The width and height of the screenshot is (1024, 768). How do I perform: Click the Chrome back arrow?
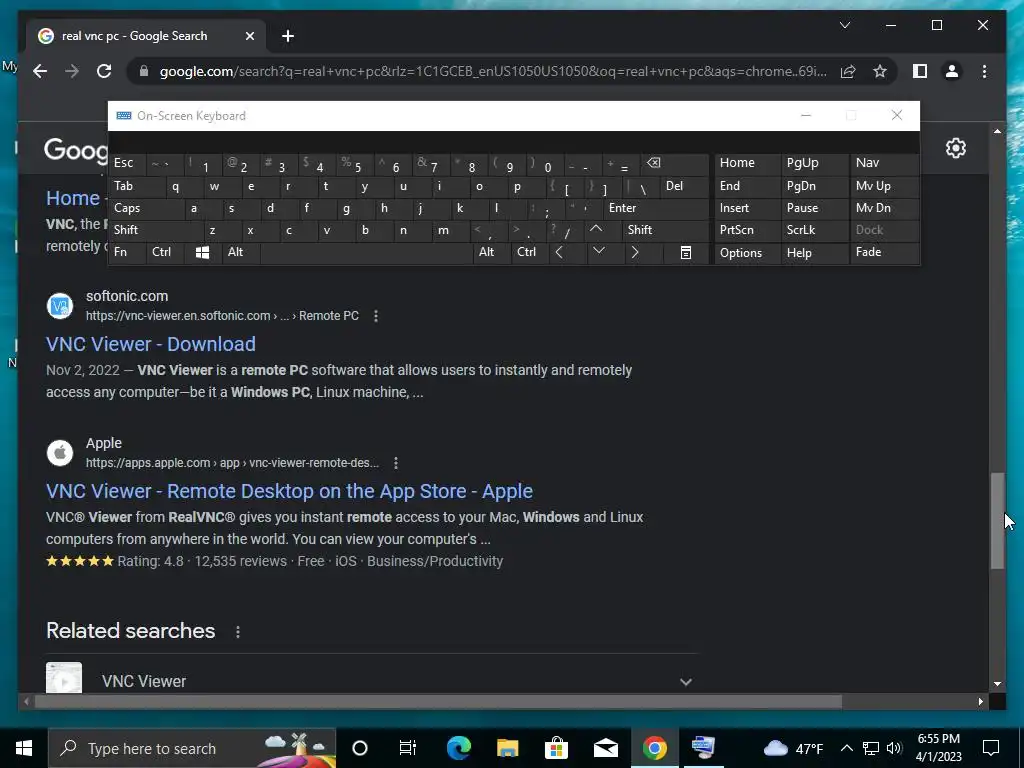[x=40, y=71]
